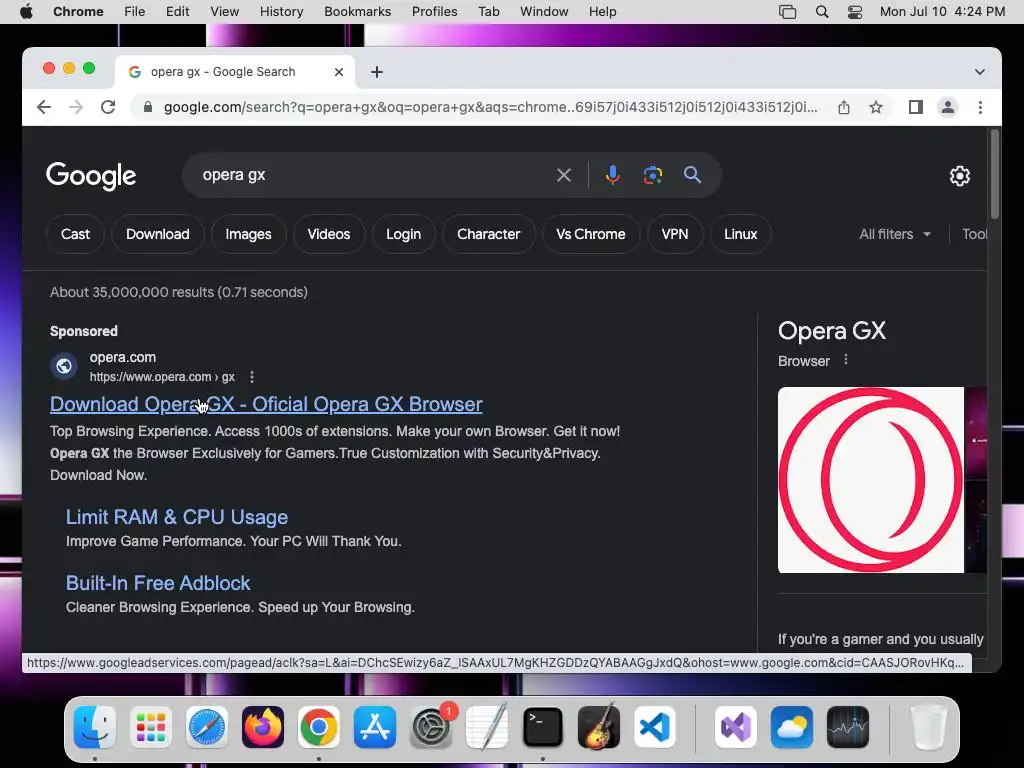This screenshot has width=1024, height=768.
Task: Go to Google homepage logo
Action: [x=91, y=176]
